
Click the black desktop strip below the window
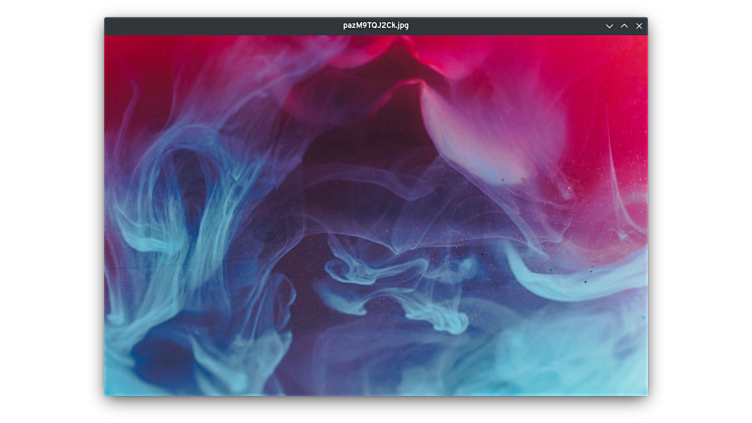coord(376,410)
